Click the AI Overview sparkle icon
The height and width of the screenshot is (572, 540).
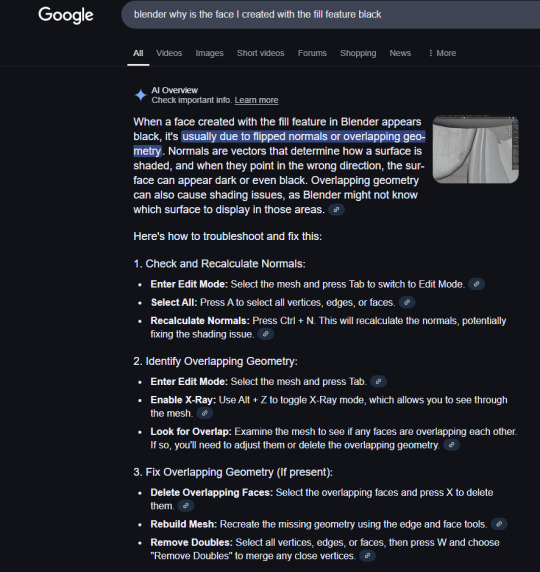click(140, 95)
